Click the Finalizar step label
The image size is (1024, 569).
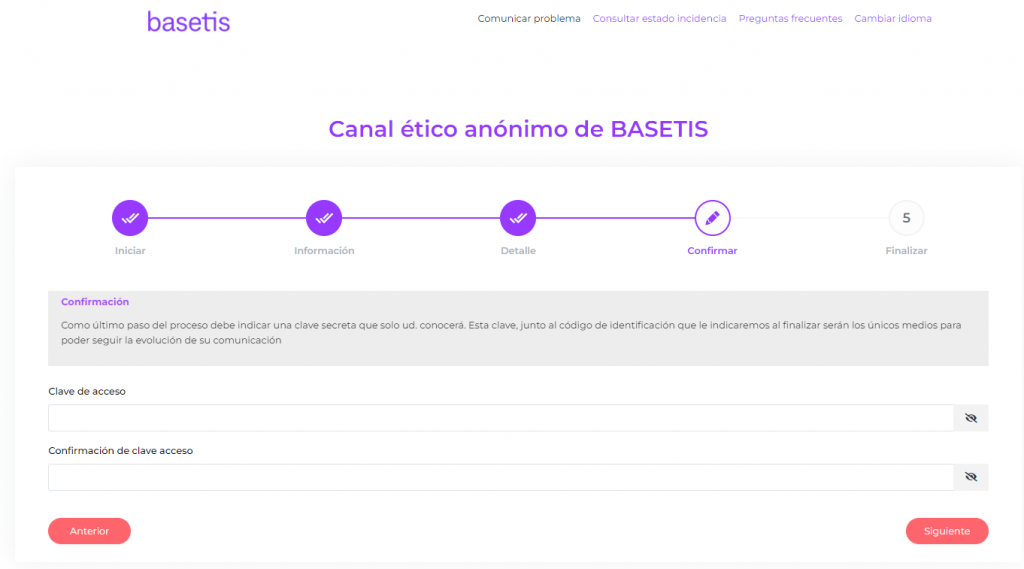pos(906,251)
